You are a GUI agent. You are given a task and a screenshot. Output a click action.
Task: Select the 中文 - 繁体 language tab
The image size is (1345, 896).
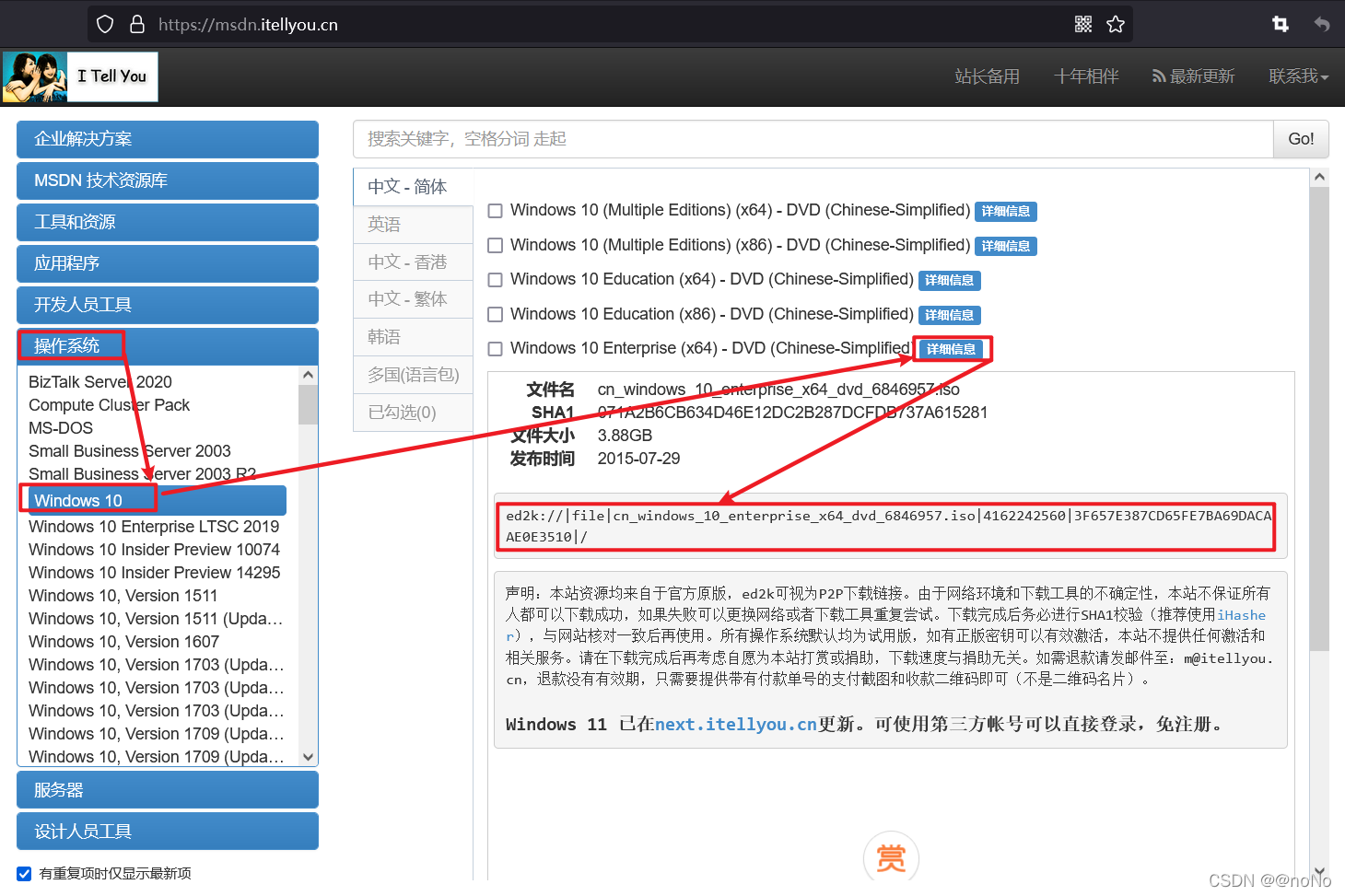(x=407, y=299)
